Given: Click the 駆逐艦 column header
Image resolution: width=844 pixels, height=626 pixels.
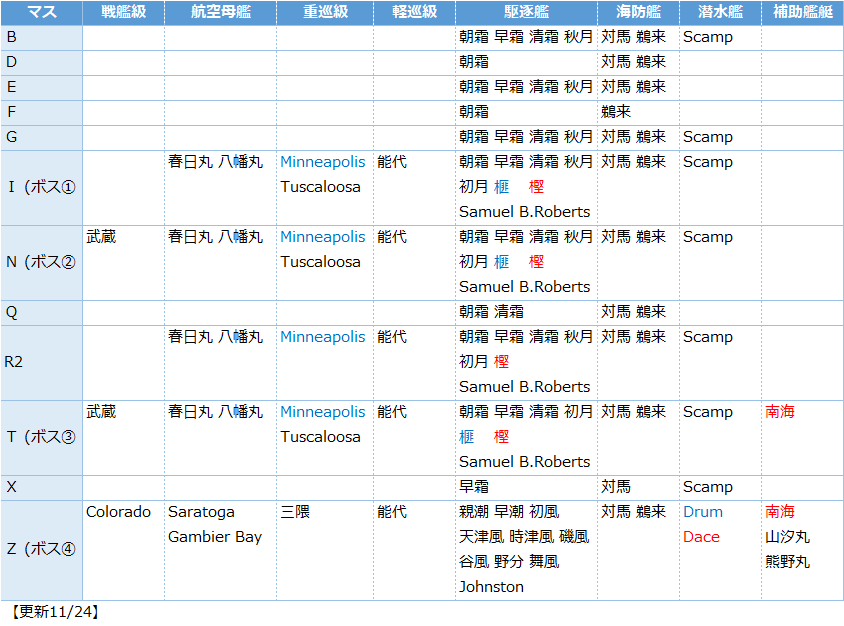Looking at the screenshot, I should pyautogui.click(x=526, y=12).
